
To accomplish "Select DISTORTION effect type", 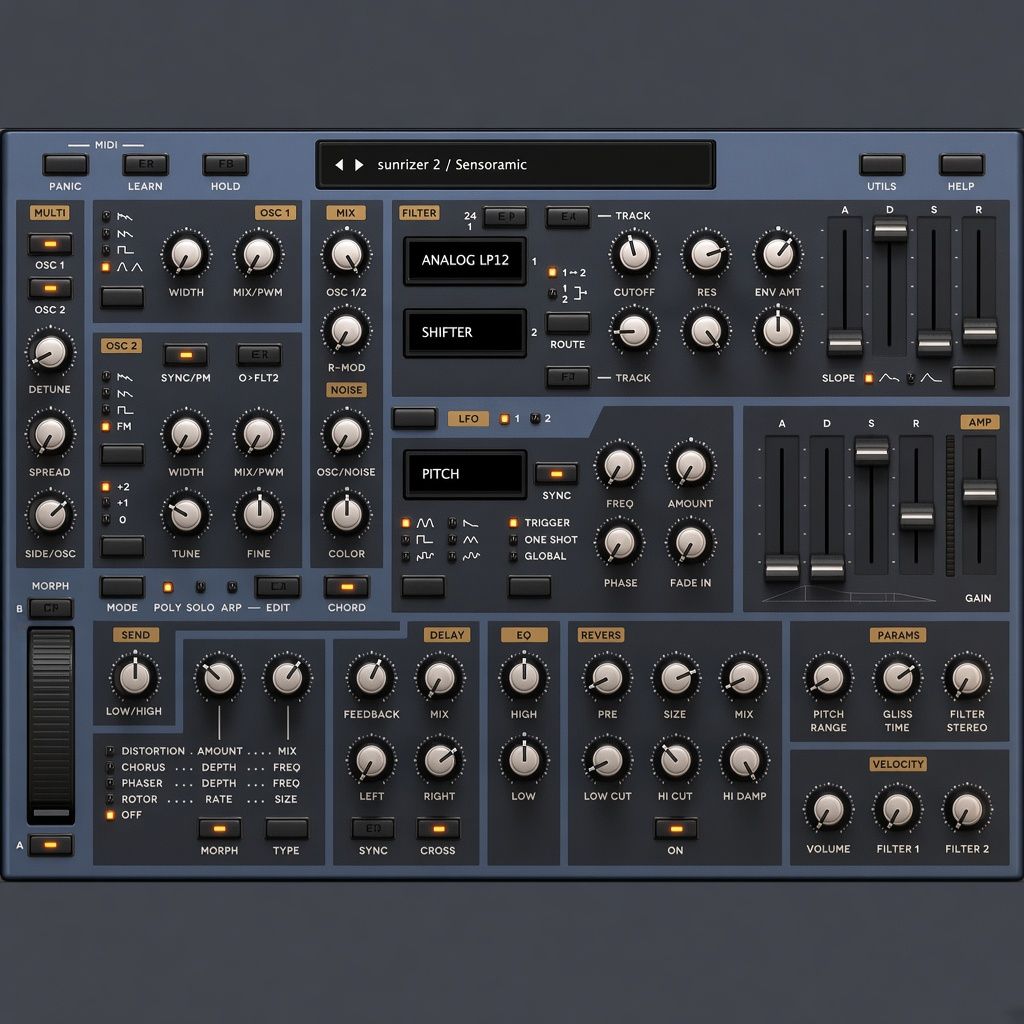I will 110,752.
